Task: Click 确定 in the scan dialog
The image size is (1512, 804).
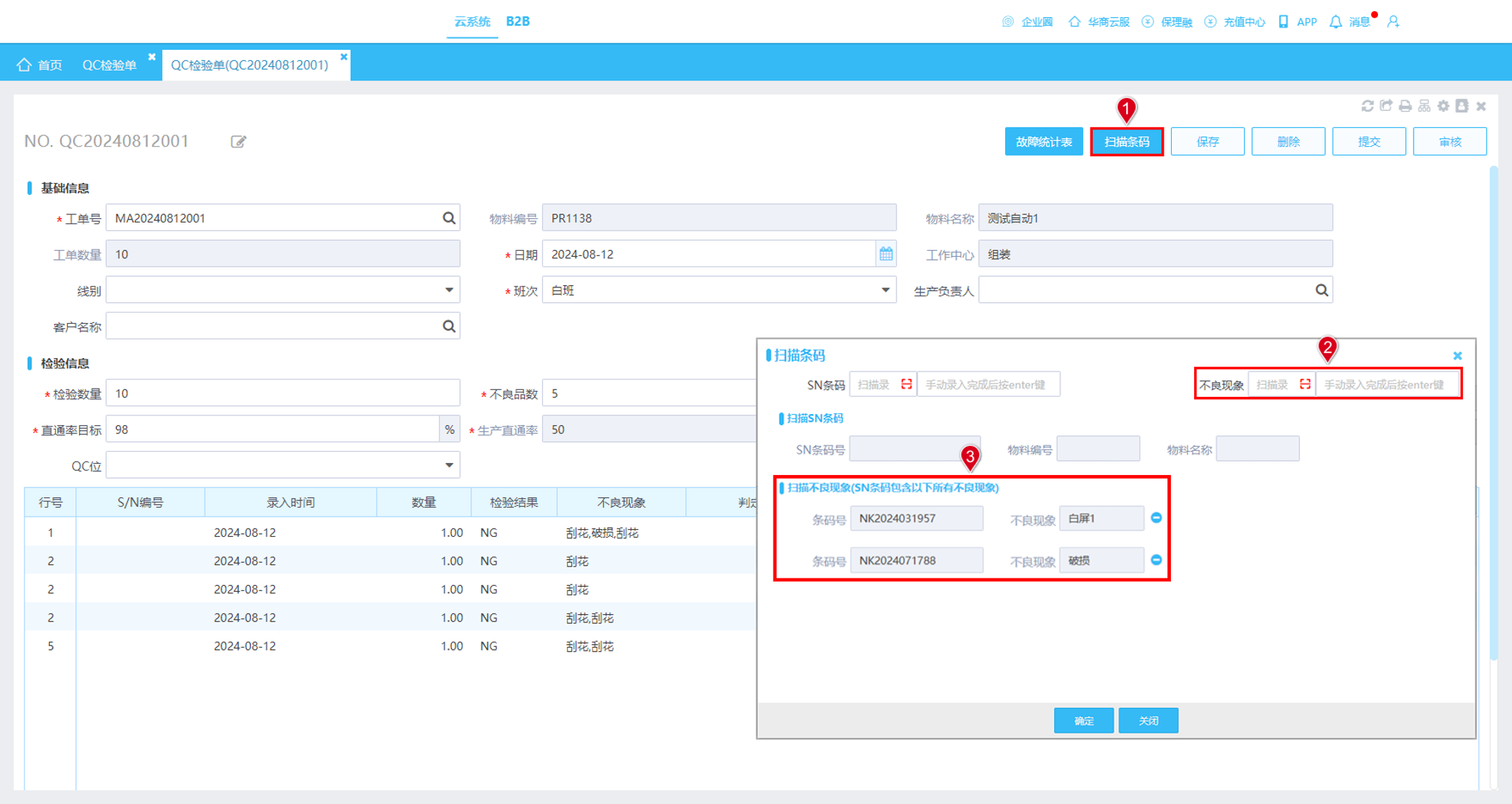Action: click(1084, 721)
